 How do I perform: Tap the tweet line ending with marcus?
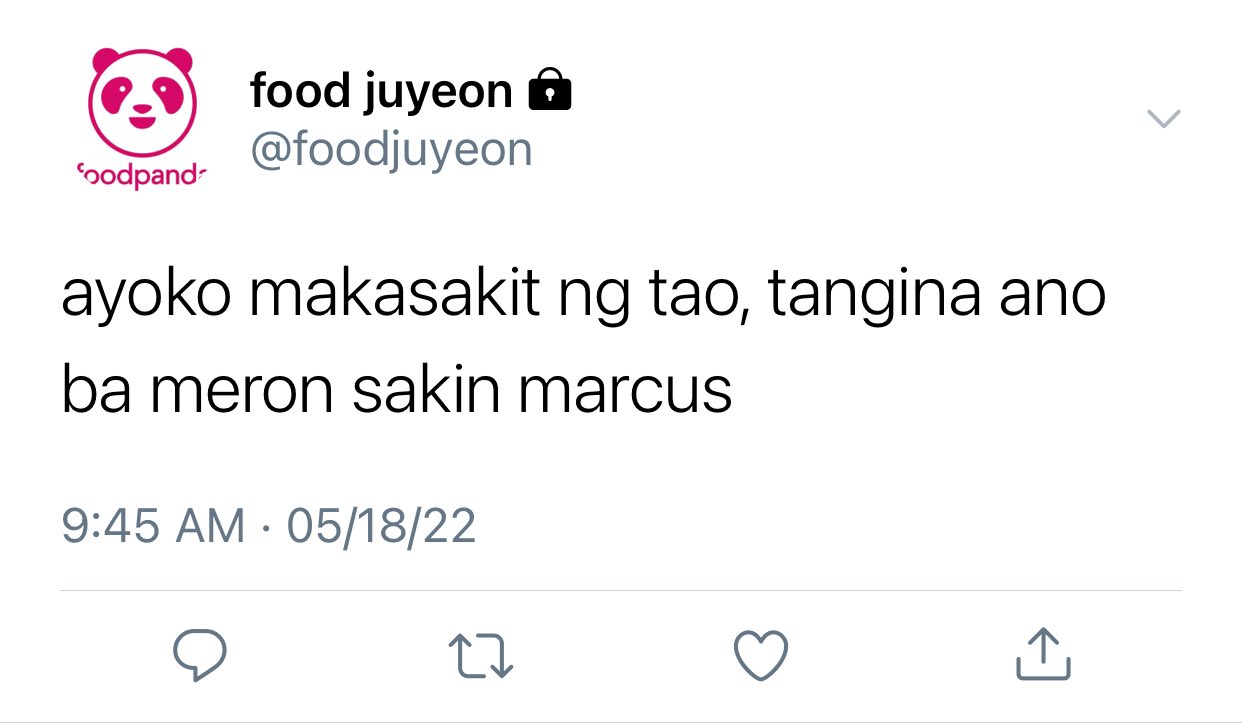point(397,391)
